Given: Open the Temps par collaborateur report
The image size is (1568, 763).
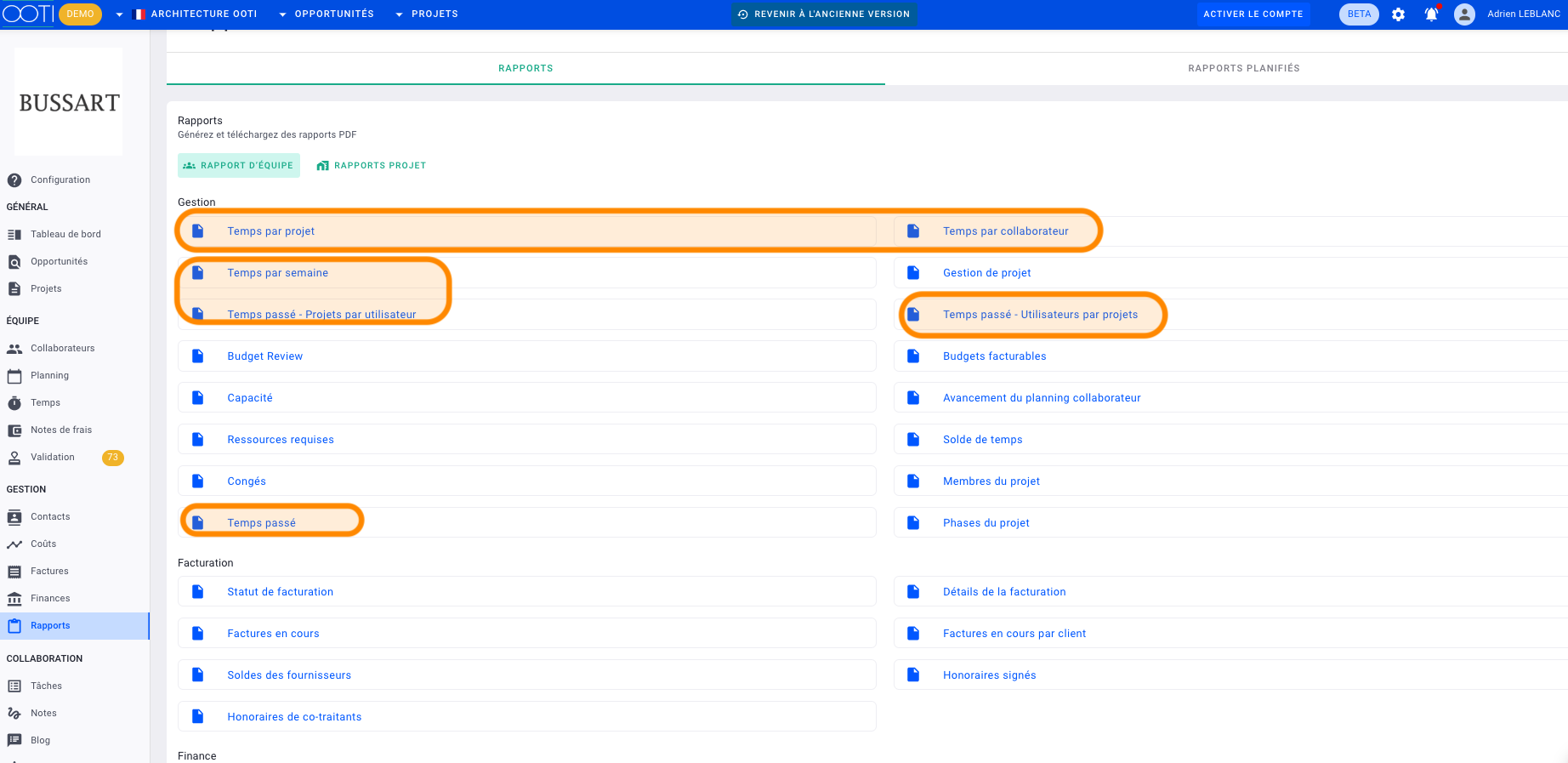Looking at the screenshot, I should (x=1230, y=231).
